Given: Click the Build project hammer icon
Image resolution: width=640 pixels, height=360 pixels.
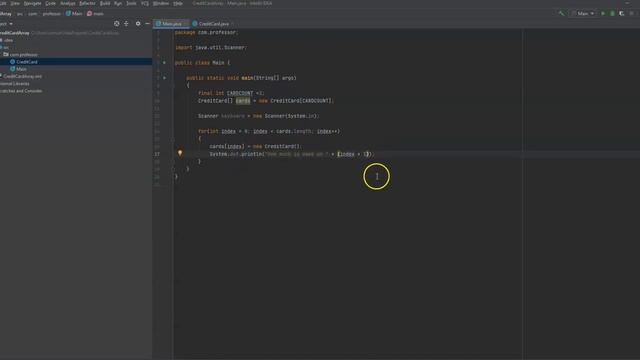Looking at the screenshot, I should (x=561, y=13).
